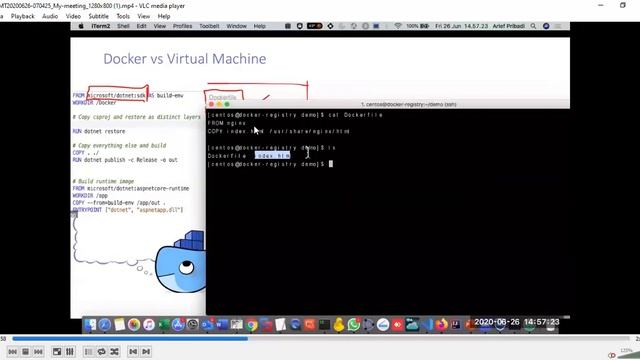The width and height of the screenshot is (640, 360).
Task: Open the terminal icon in the Dock
Action: 324,325
